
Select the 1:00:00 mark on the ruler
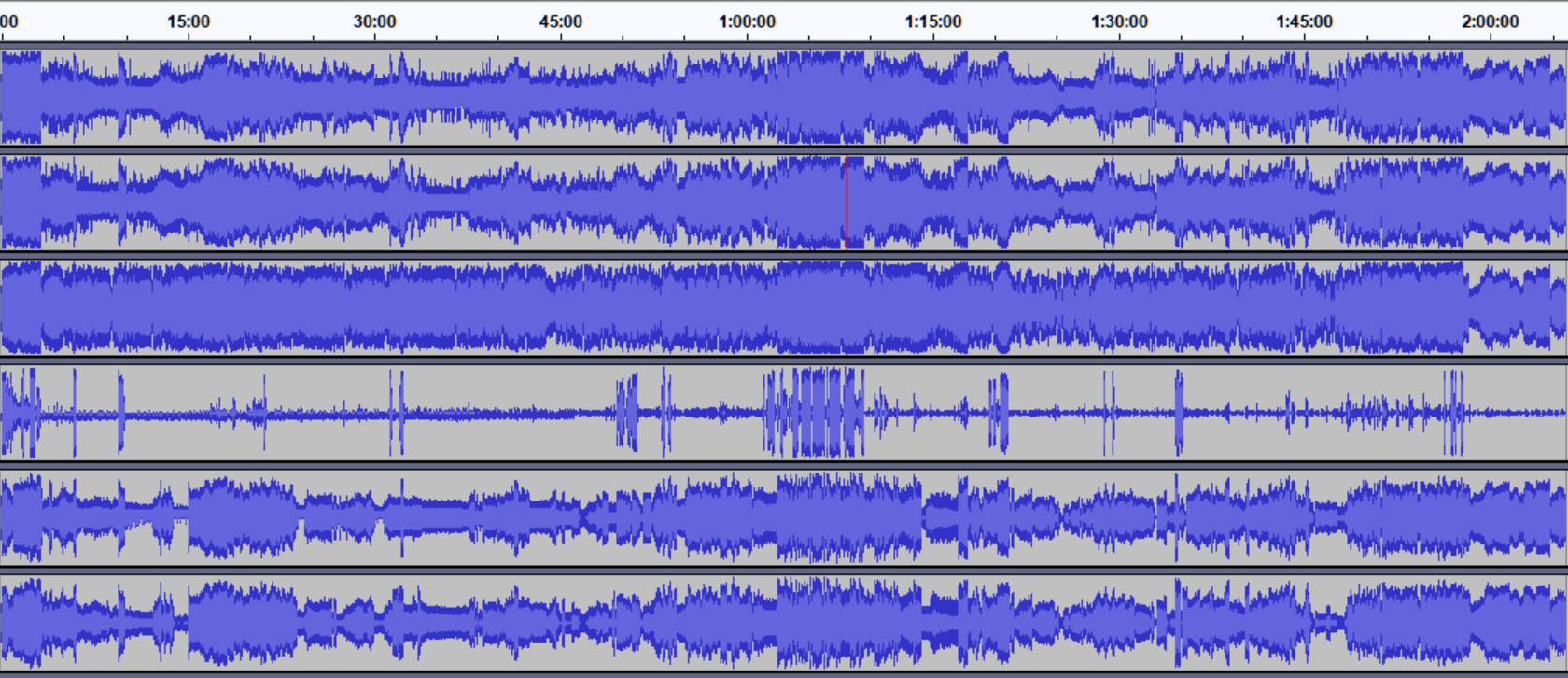coord(747,21)
